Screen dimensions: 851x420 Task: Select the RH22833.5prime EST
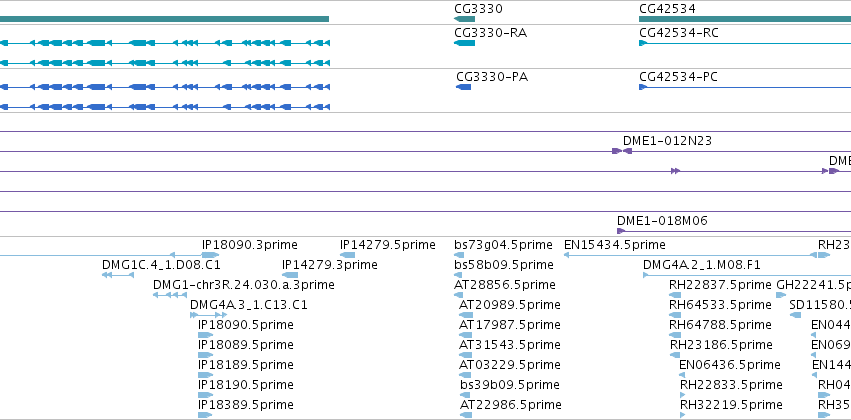(x=683, y=396)
